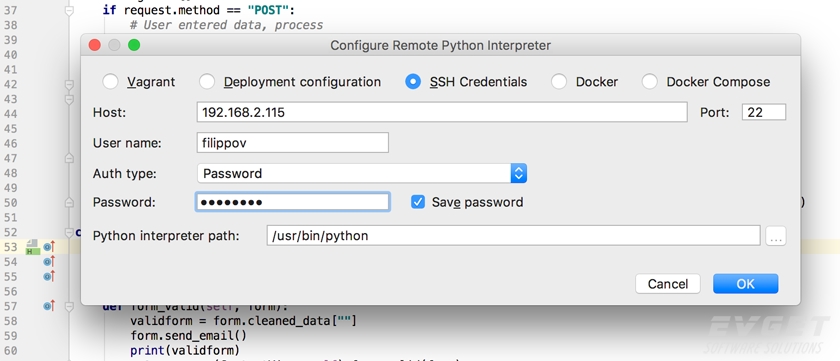This screenshot has height=361, width=840.
Task: Click the override gutter icon on line 55
Action: pyautogui.click(x=49, y=276)
